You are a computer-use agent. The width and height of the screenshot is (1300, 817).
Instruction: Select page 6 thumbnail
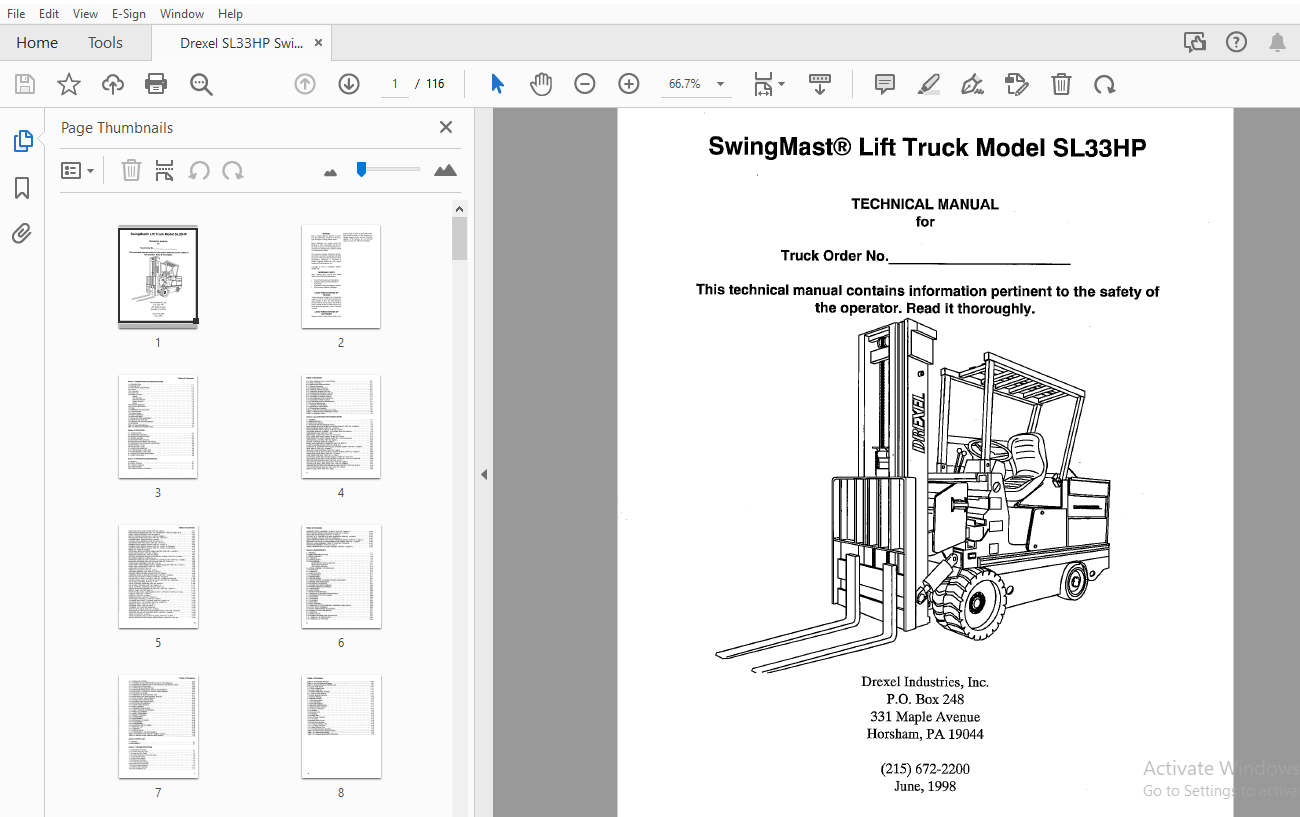341,577
